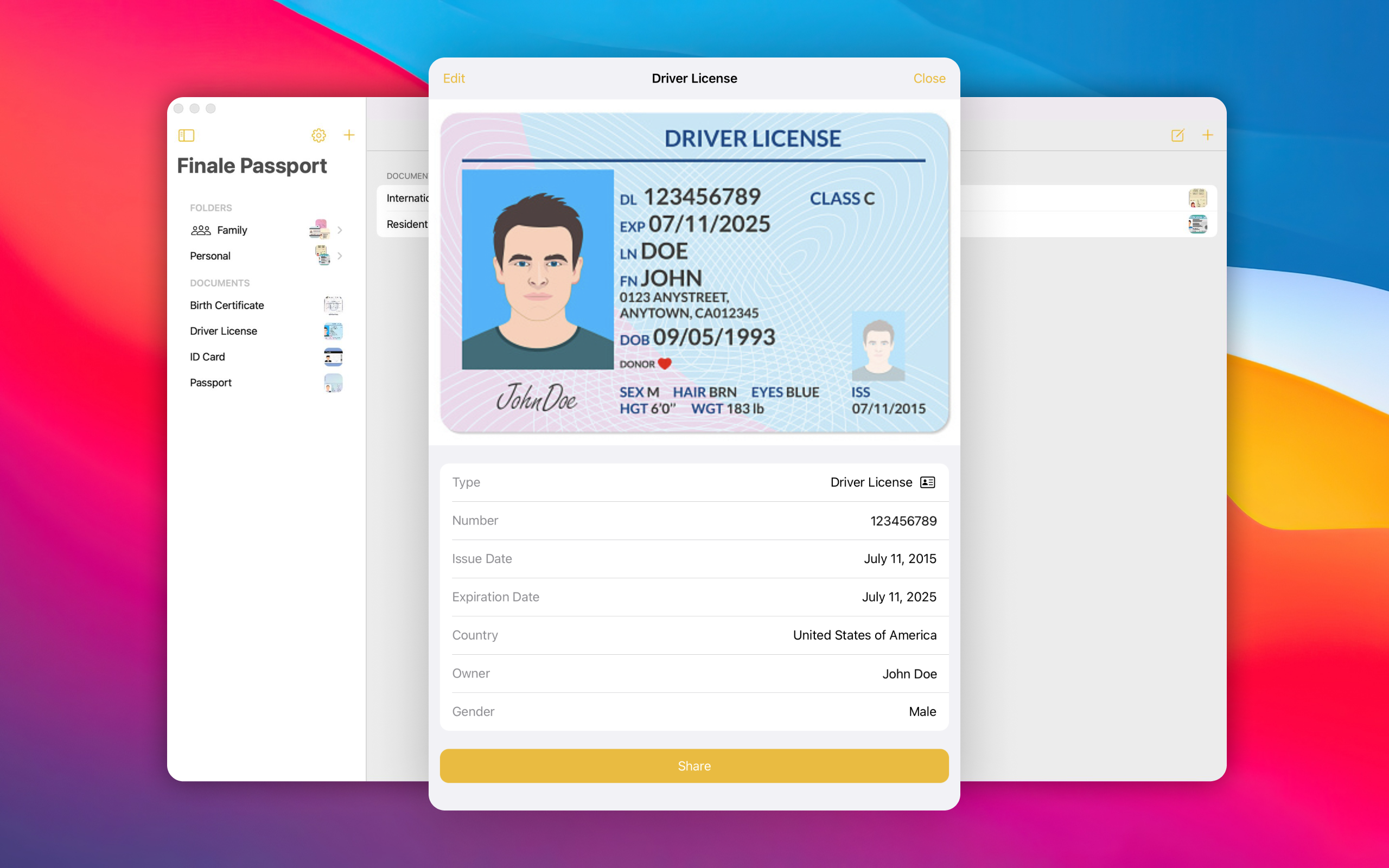Click the compose edit icon top right
The image size is (1389, 868).
pyautogui.click(x=1177, y=136)
